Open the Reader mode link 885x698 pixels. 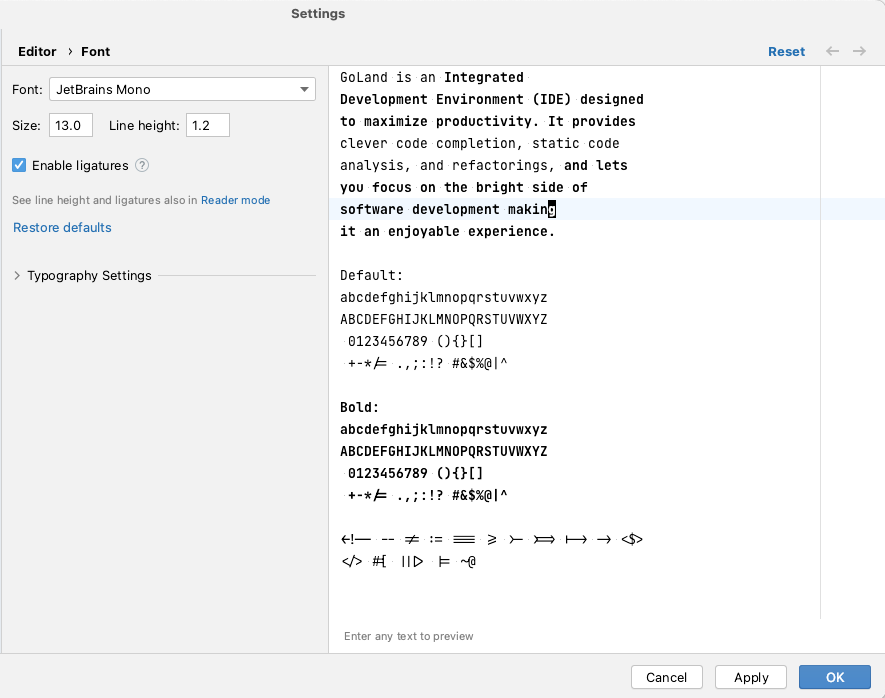click(x=235, y=200)
